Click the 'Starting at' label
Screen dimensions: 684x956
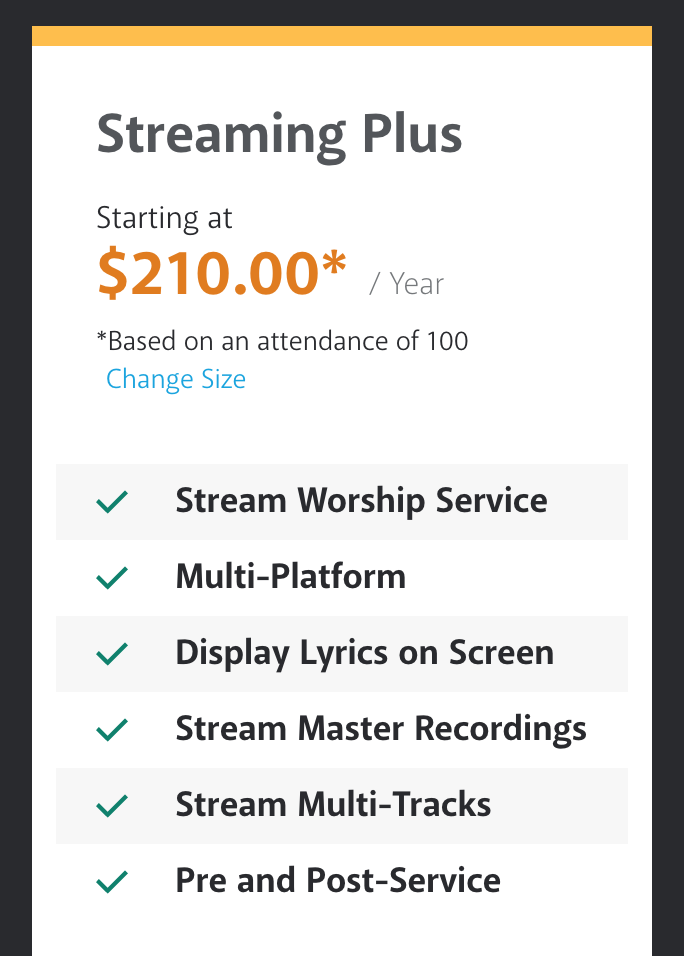click(165, 219)
